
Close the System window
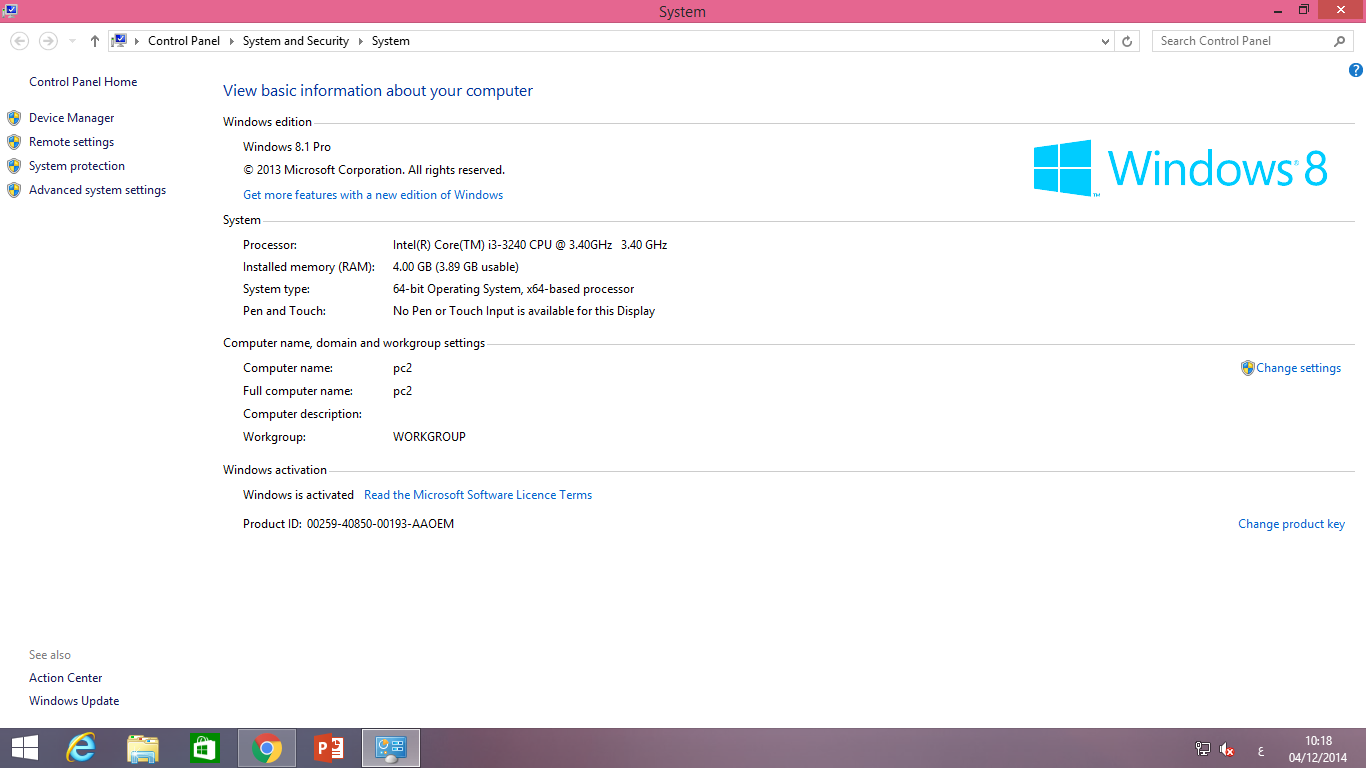1341,10
